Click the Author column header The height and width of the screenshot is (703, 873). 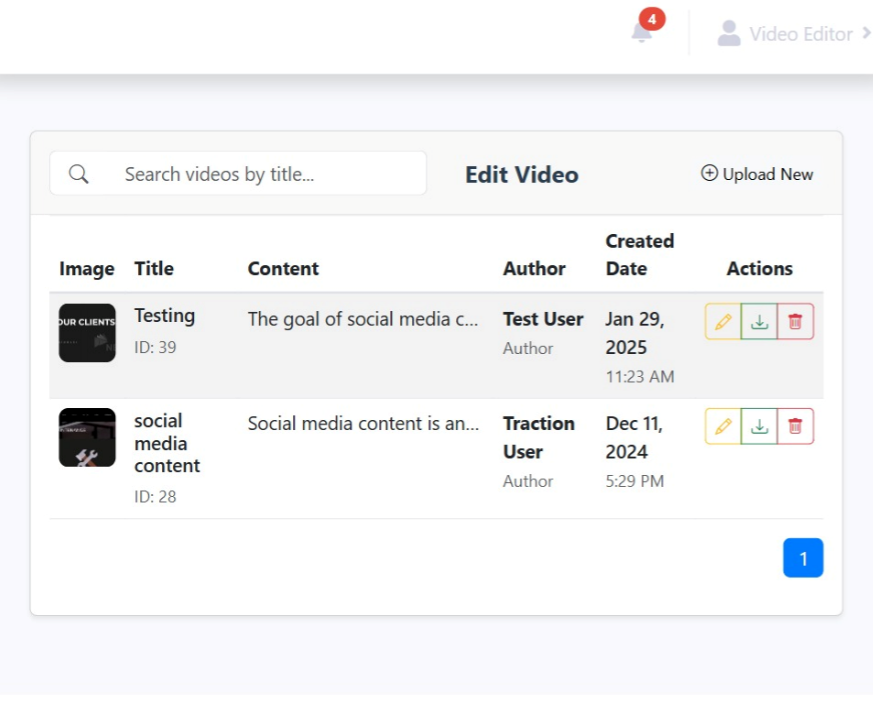[534, 268]
